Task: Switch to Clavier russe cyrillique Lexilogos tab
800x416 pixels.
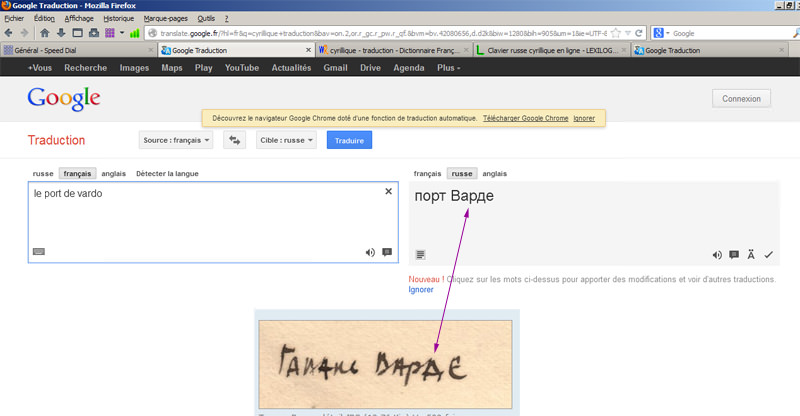Action: (551, 50)
